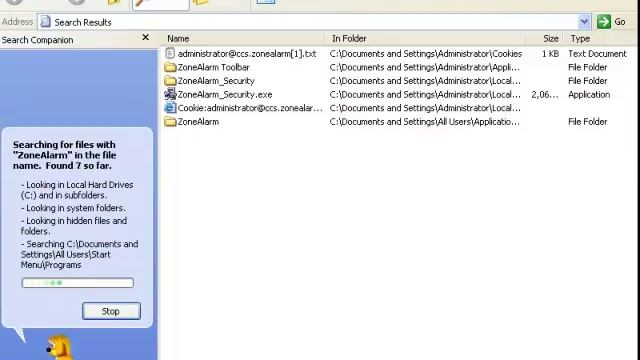Click the Search Results page icon in address bar
This screenshot has width=640, height=360.
tap(46, 22)
